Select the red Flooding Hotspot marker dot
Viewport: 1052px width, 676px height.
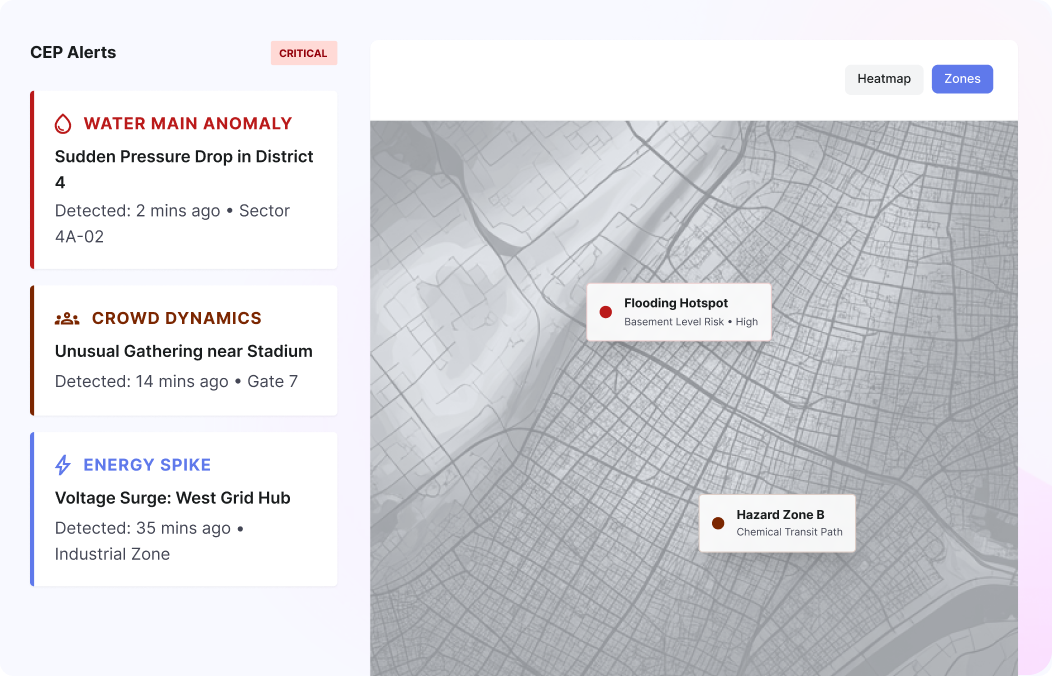pyautogui.click(x=605, y=312)
